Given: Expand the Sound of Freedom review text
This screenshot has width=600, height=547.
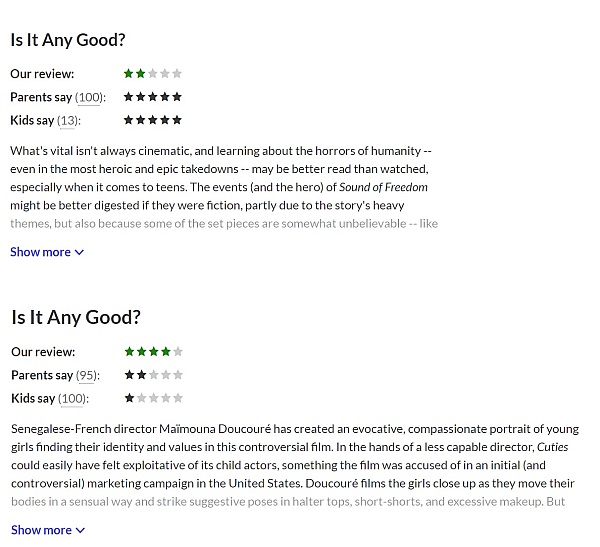Looking at the screenshot, I should [47, 252].
